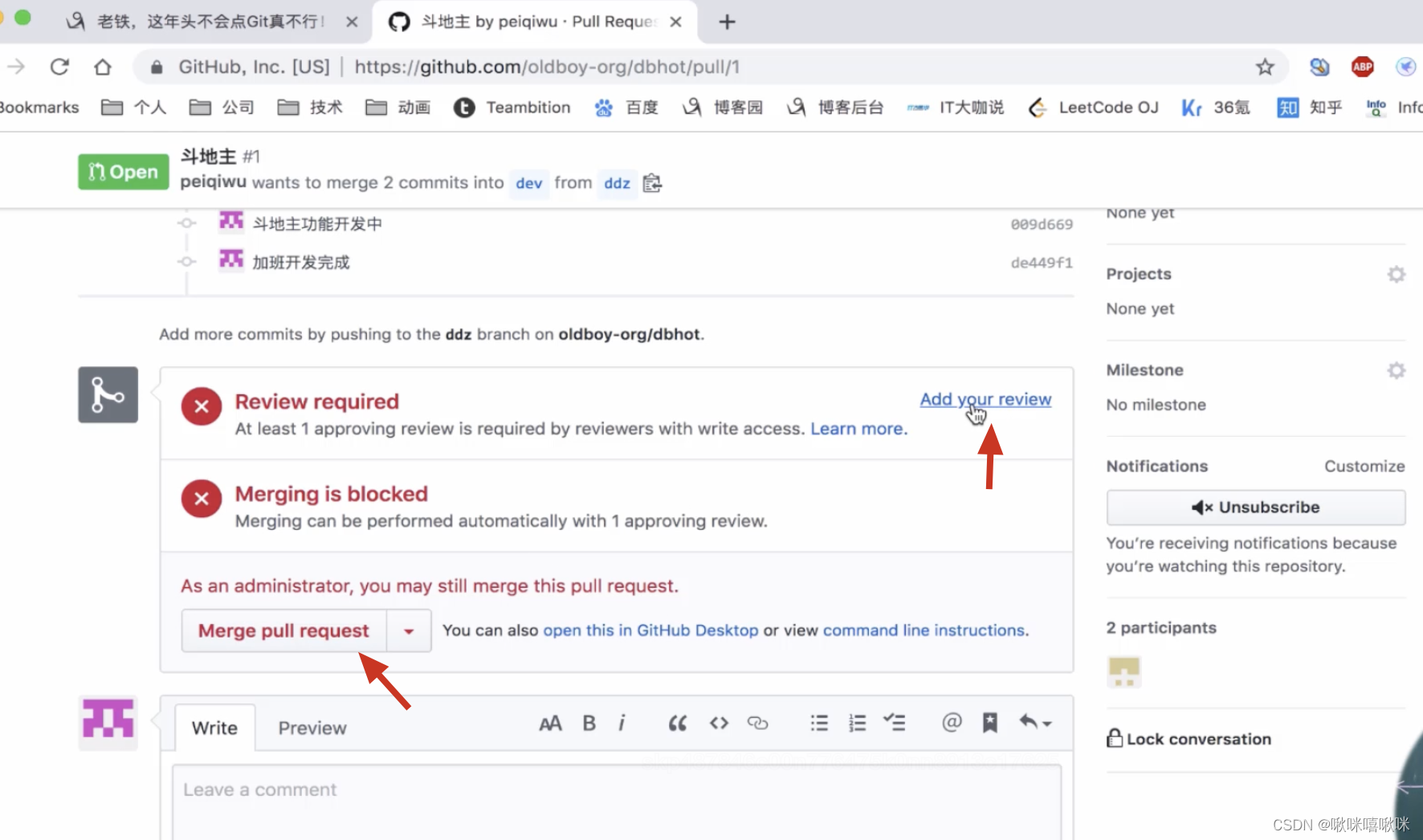The width and height of the screenshot is (1423, 840).
Task: Insert code with the code icon
Action: pos(719,724)
